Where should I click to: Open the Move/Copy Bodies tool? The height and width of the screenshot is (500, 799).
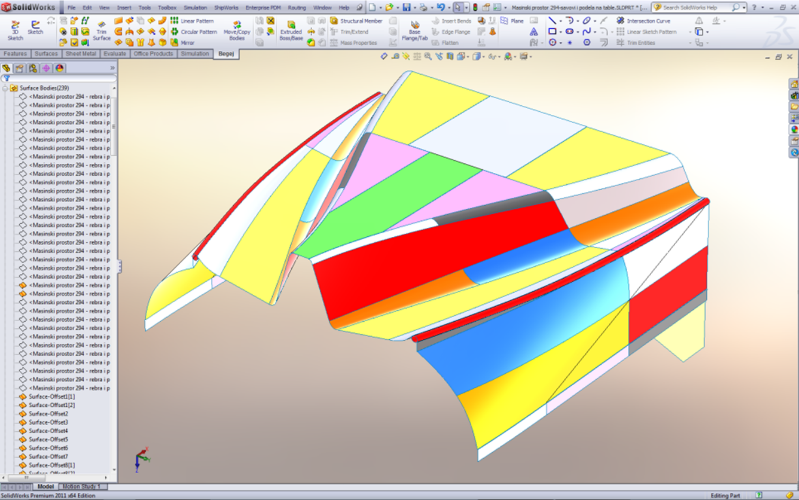click(x=236, y=32)
